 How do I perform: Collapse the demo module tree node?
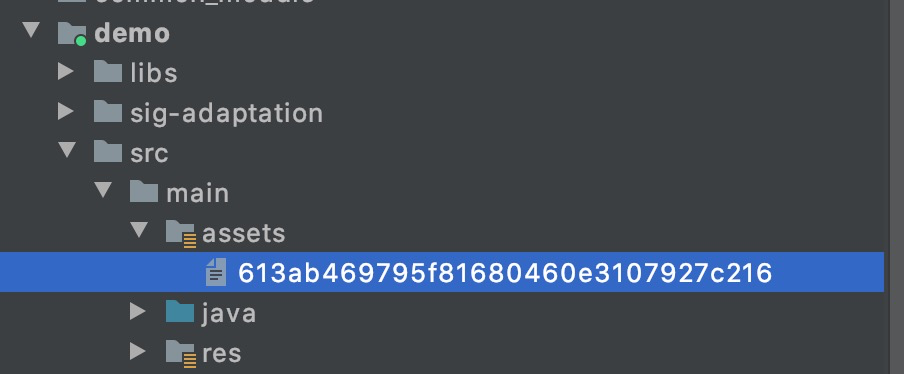point(31,30)
